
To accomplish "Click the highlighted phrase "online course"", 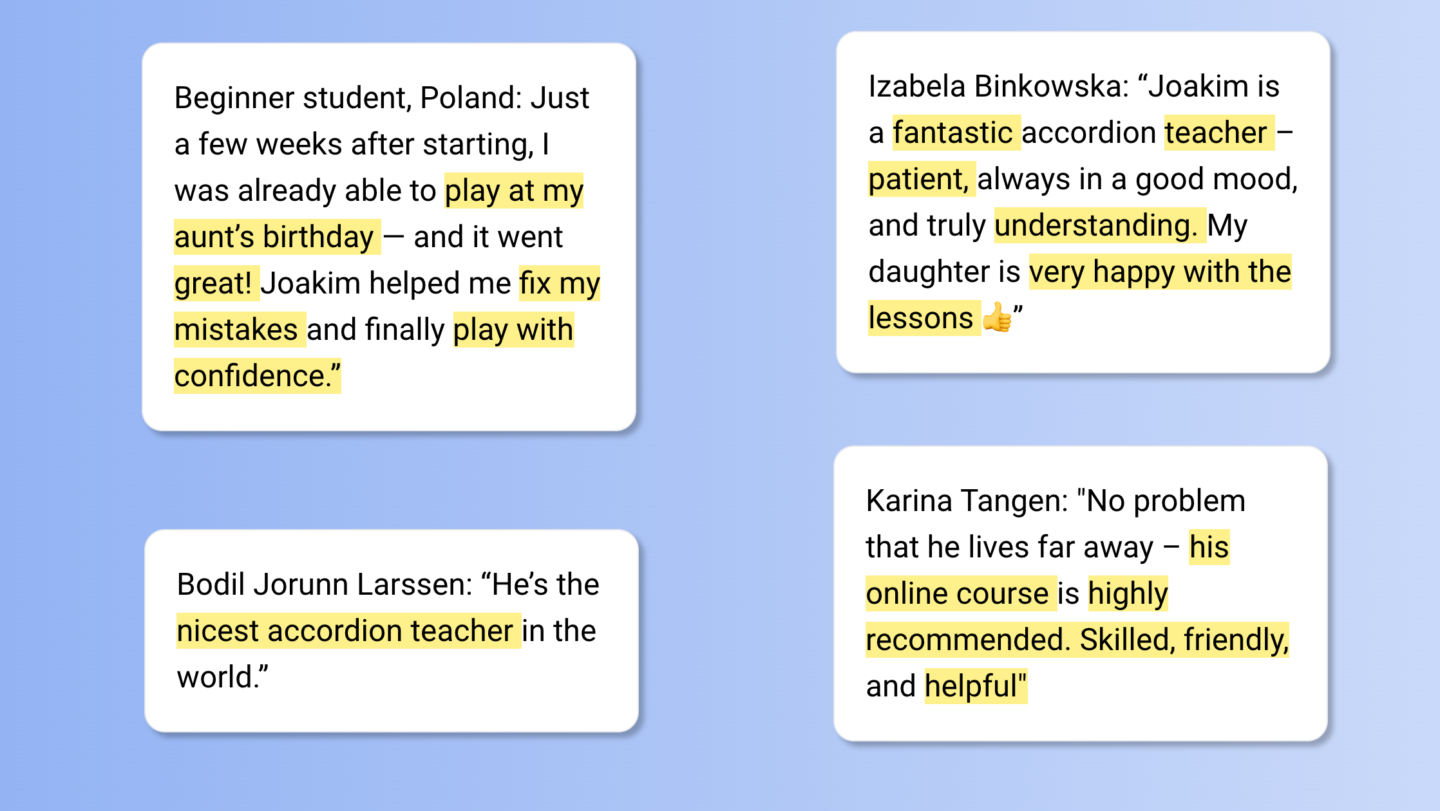I will point(958,594).
